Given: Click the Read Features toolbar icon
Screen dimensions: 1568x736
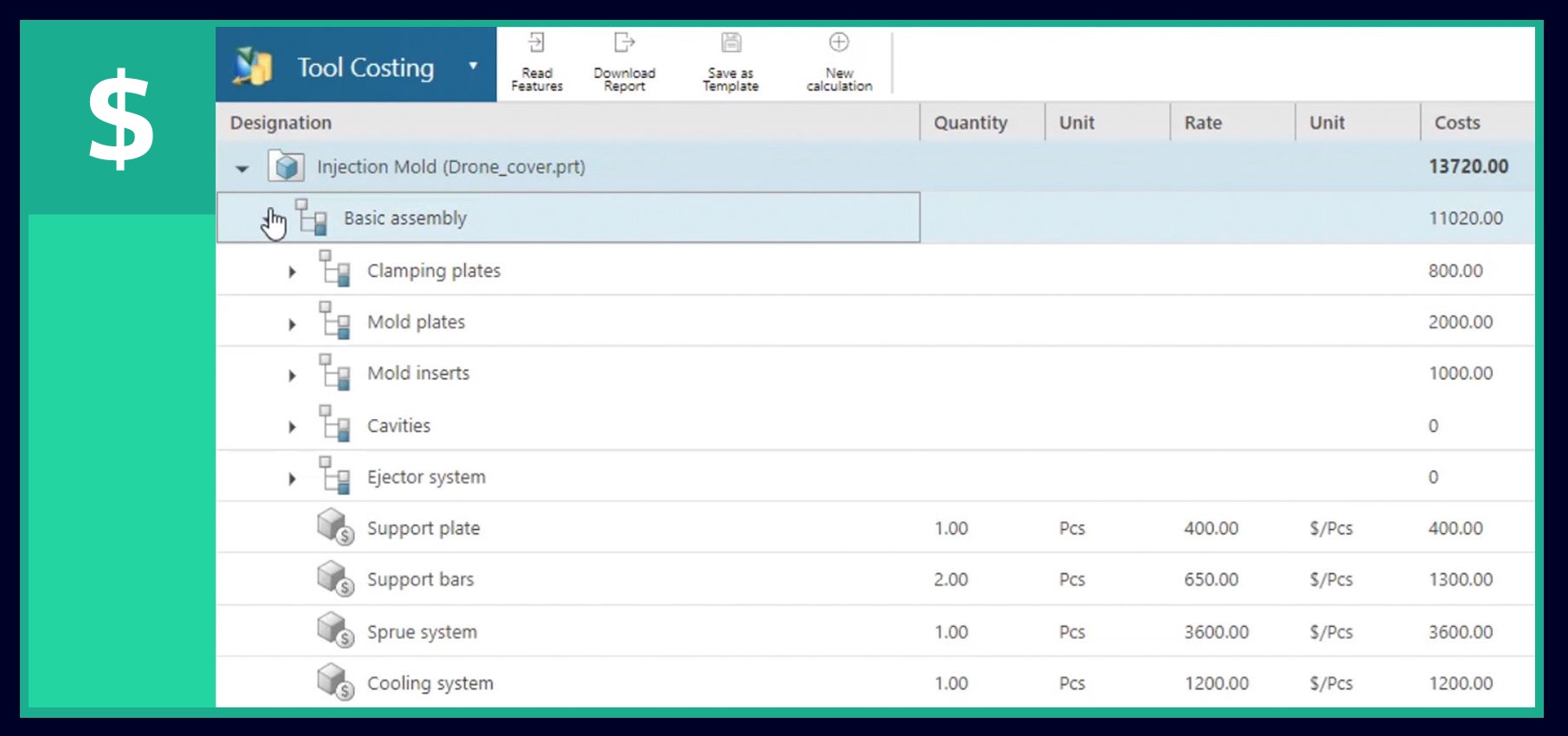Looking at the screenshot, I should 537,42.
